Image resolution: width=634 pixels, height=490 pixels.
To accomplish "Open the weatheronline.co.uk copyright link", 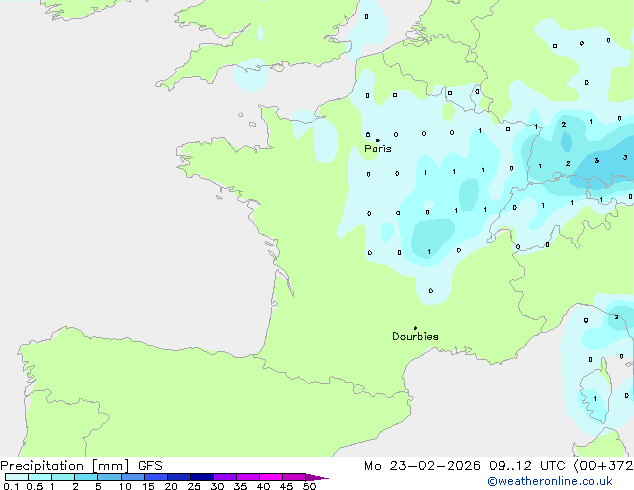I will pos(550,481).
